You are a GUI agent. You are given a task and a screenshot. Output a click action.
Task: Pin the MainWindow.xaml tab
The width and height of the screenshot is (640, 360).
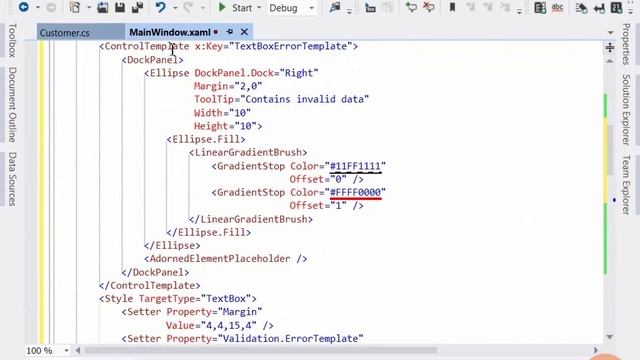point(230,32)
